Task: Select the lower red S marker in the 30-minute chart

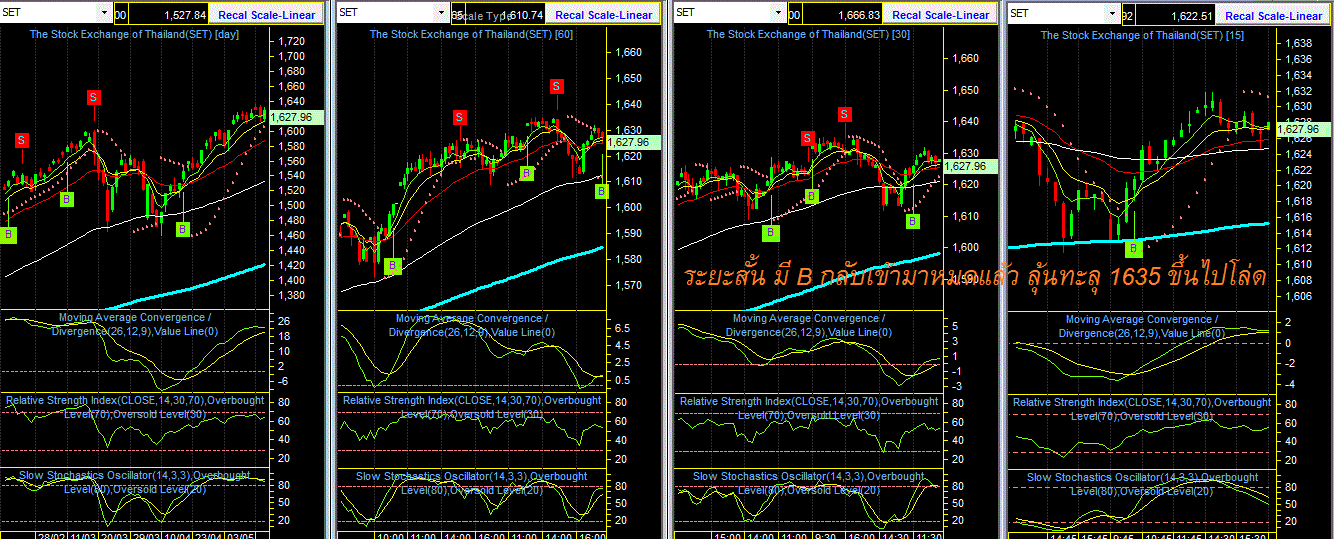Action: [x=808, y=138]
